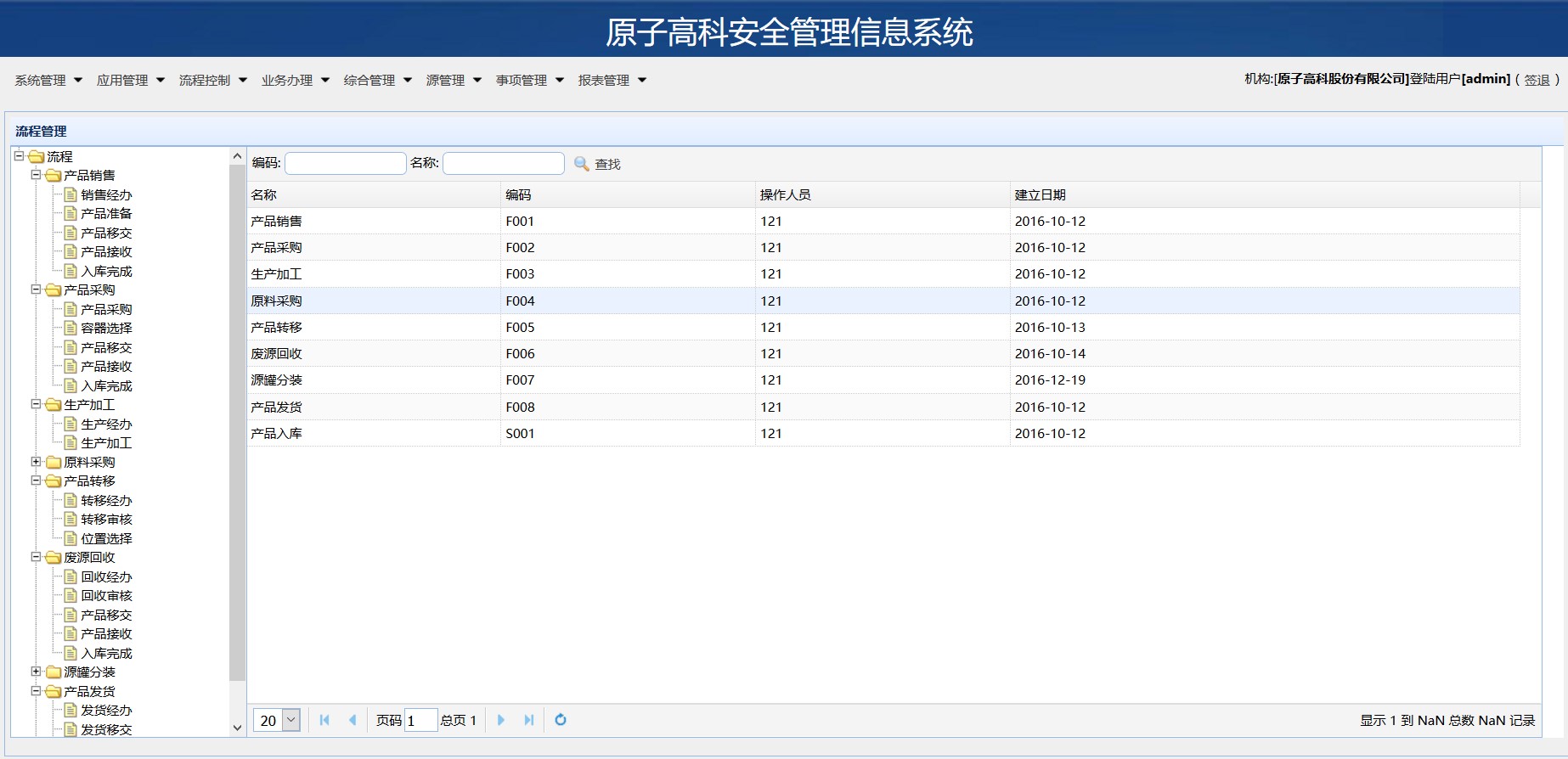Click the refresh icon in pagination bar
Viewport: 1568px width, 759px height.
coord(561,720)
